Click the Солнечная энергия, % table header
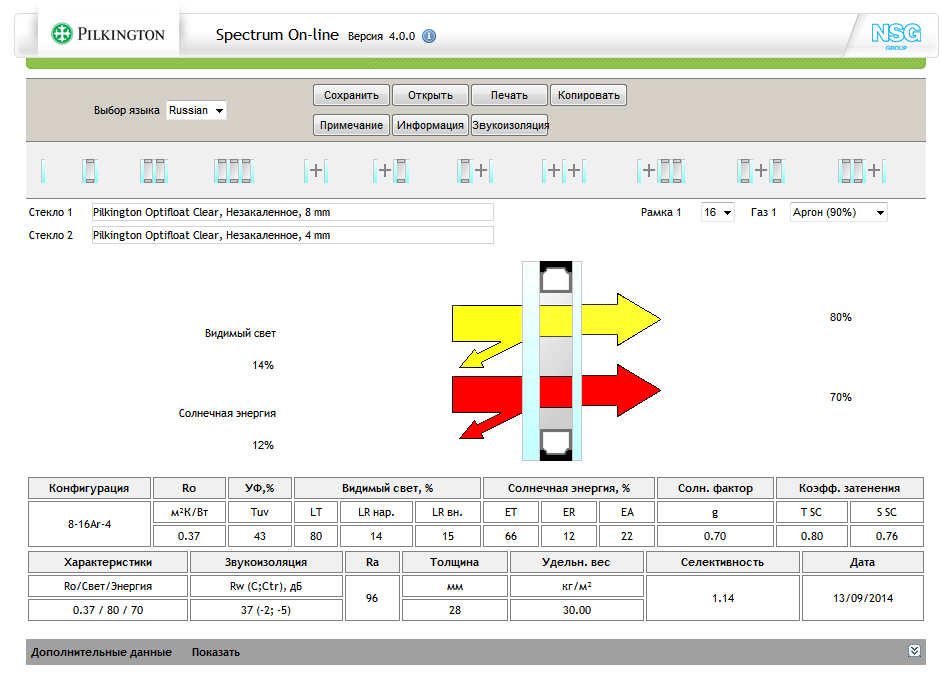942x684 pixels. pyautogui.click(x=568, y=488)
